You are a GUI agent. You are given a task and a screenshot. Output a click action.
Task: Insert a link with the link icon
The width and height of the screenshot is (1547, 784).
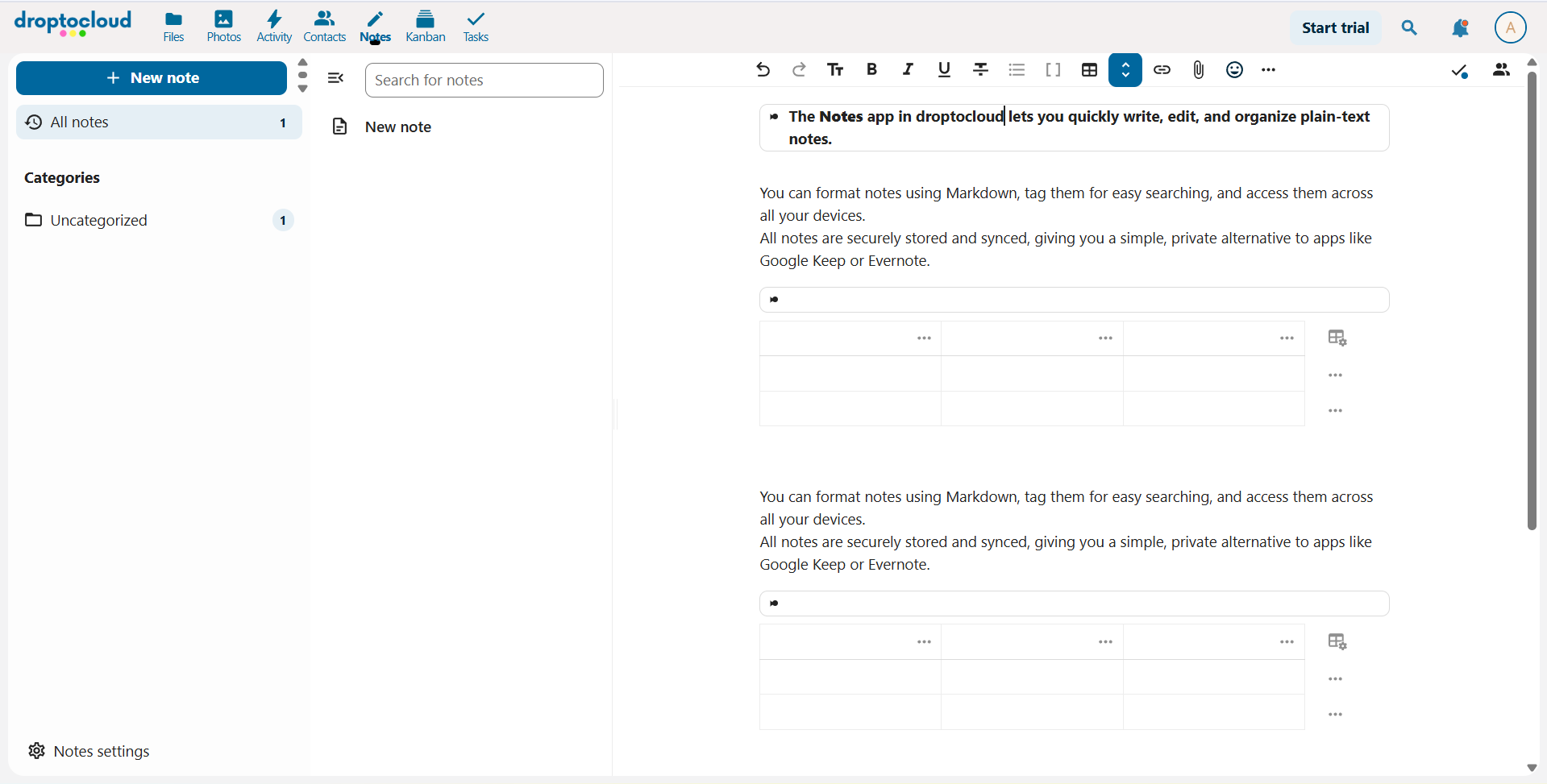click(x=1162, y=70)
